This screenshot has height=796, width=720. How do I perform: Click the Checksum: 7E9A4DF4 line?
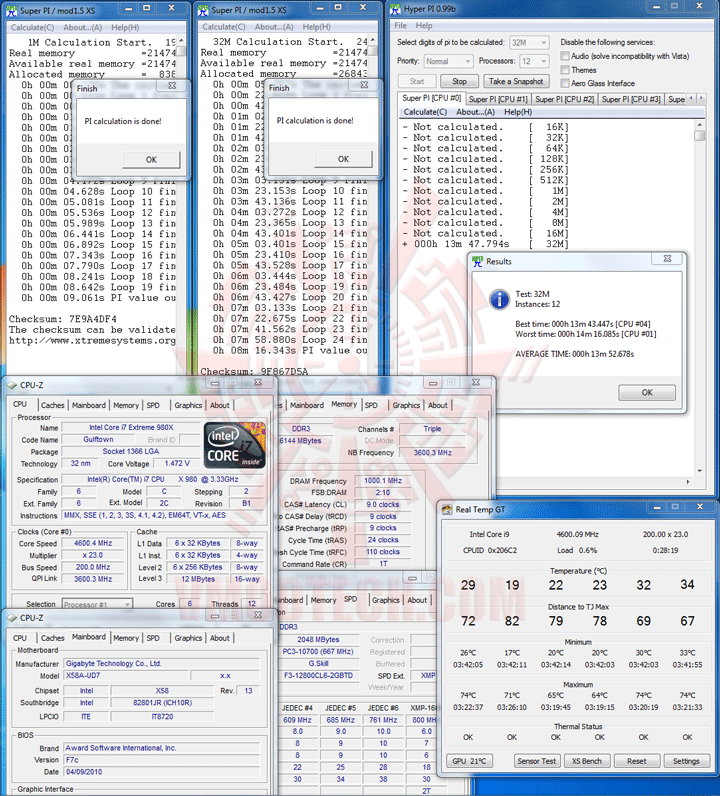coord(62,319)
